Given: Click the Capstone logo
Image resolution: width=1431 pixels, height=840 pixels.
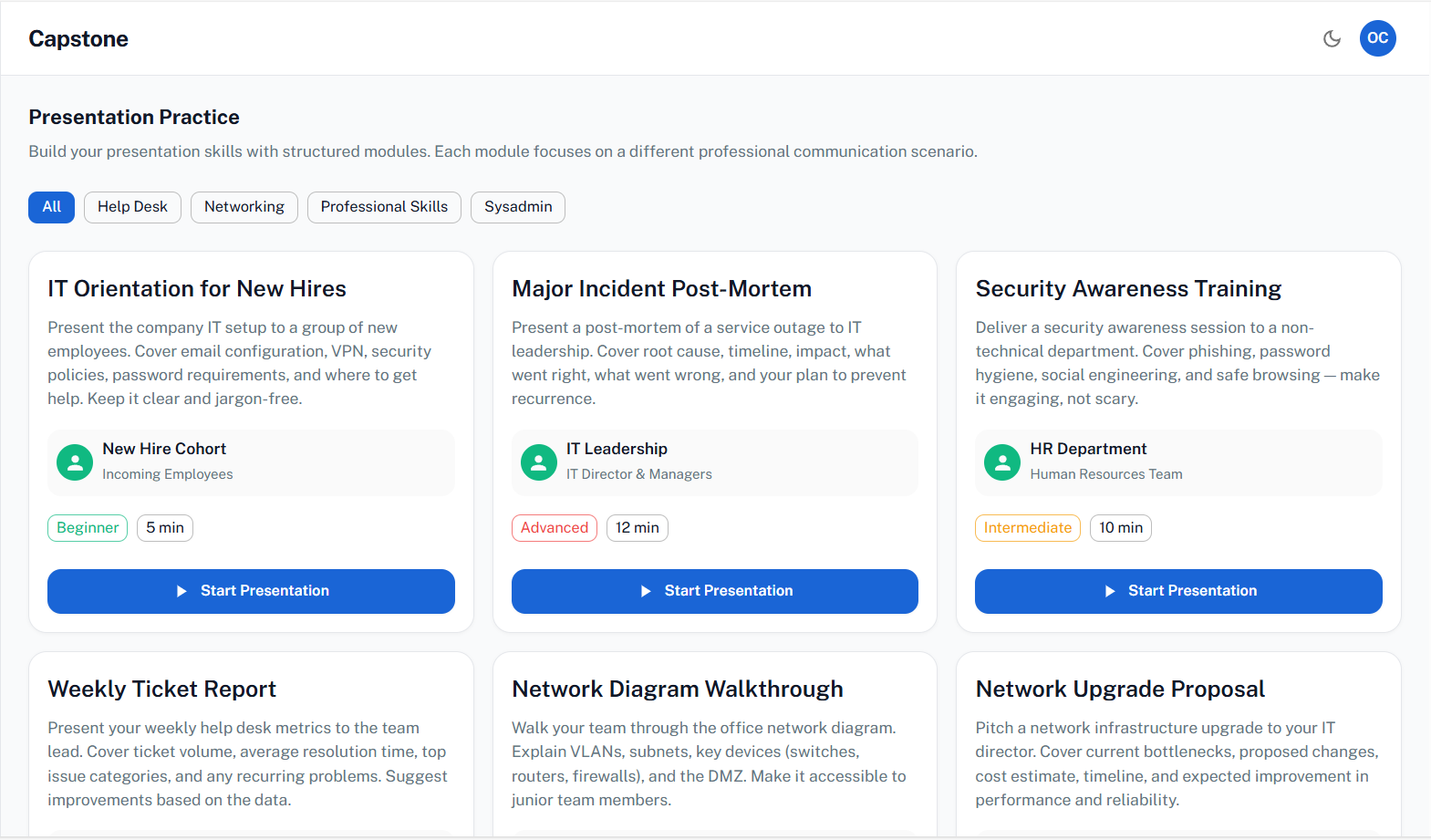Looking at the screenshot, I should [78, 38].
